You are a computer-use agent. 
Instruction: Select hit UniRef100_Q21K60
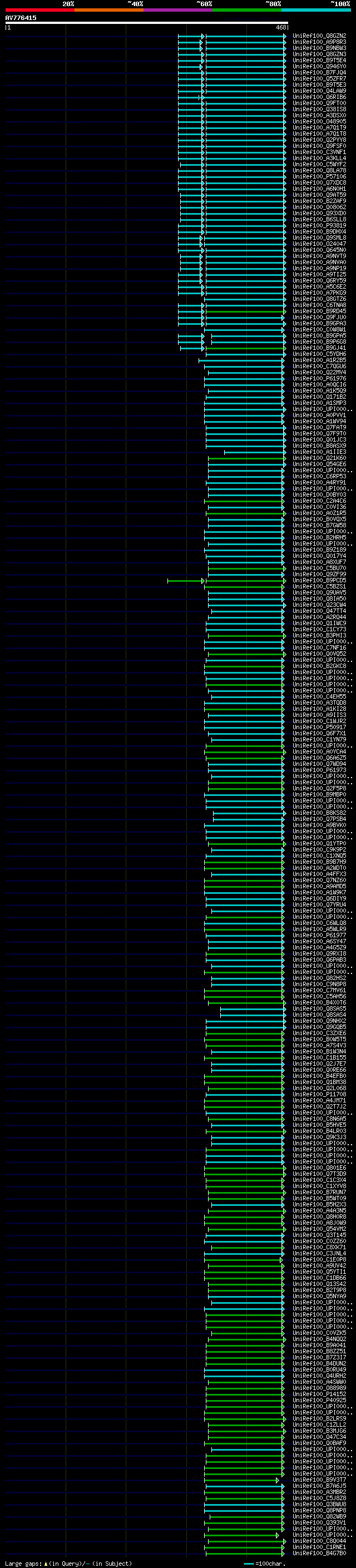point(319,458)
